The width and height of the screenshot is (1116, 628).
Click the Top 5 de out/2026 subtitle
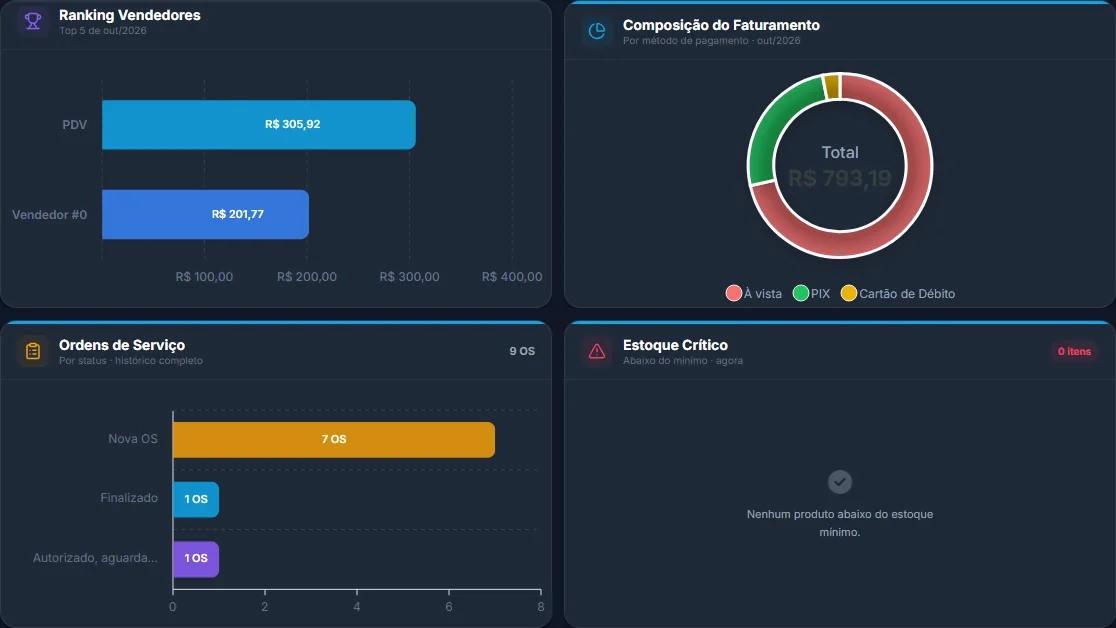tap(102, 31)
